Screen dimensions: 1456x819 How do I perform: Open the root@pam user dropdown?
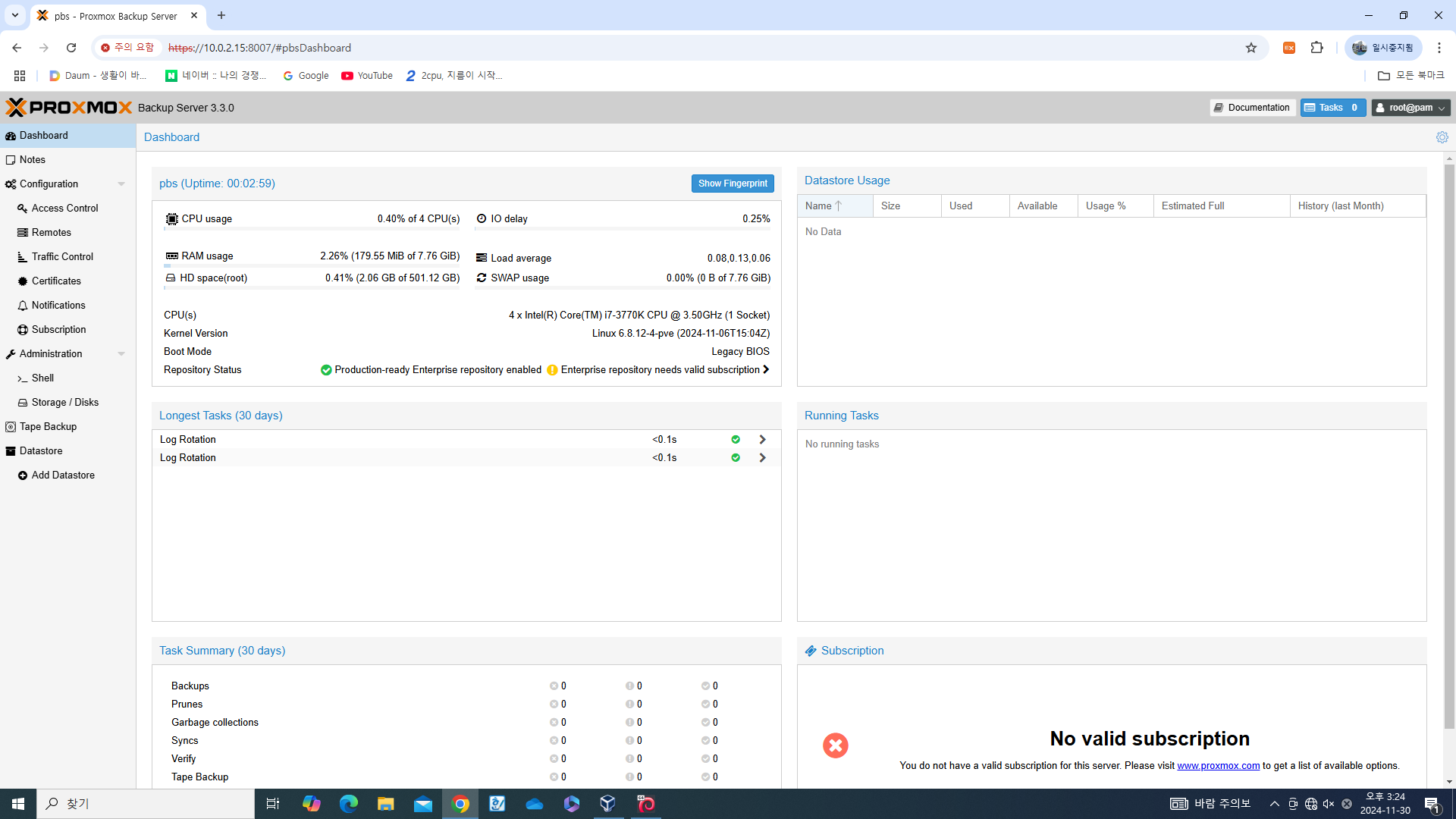coord(1410,108)
